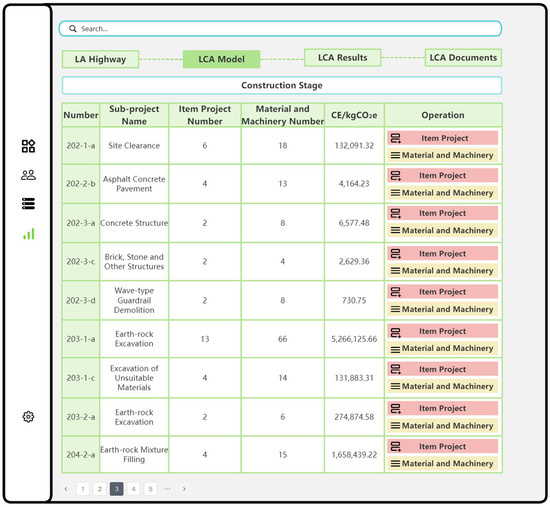Go to previous page arrow

pos(66,489)
